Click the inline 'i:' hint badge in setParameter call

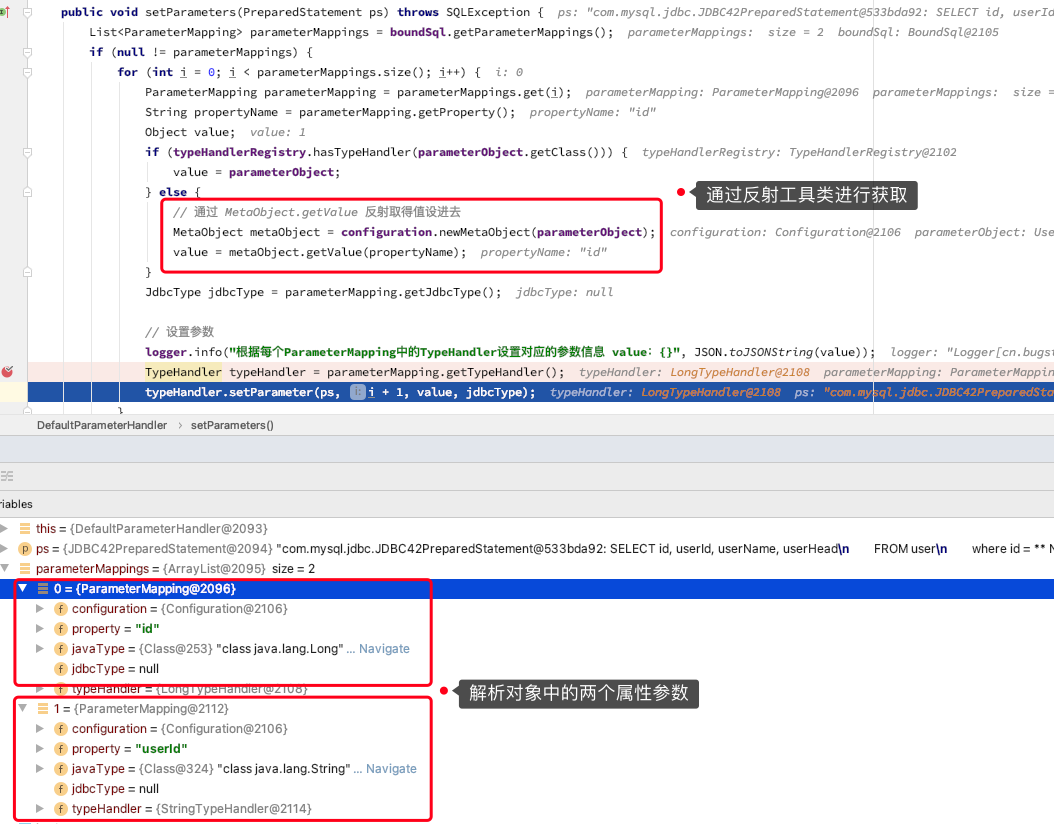356,392
